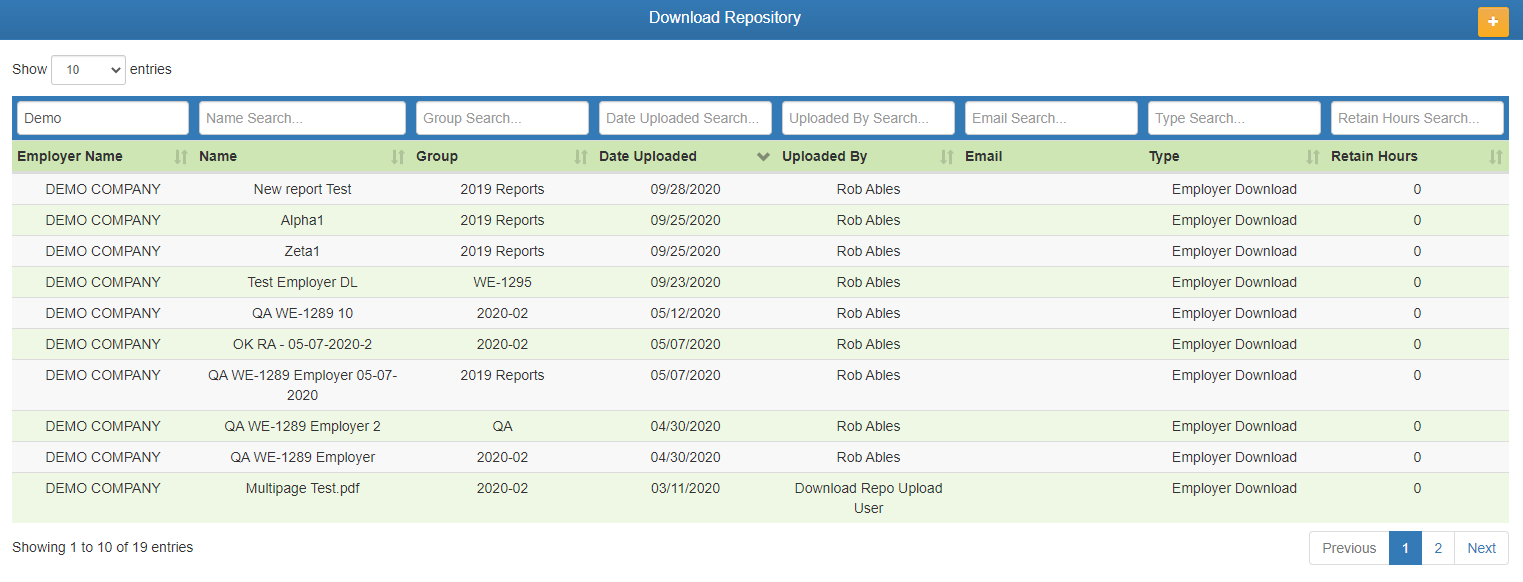Focus the Type Search input
The width and height of the screenshot is (1523, 582).
pos(1234,118)
